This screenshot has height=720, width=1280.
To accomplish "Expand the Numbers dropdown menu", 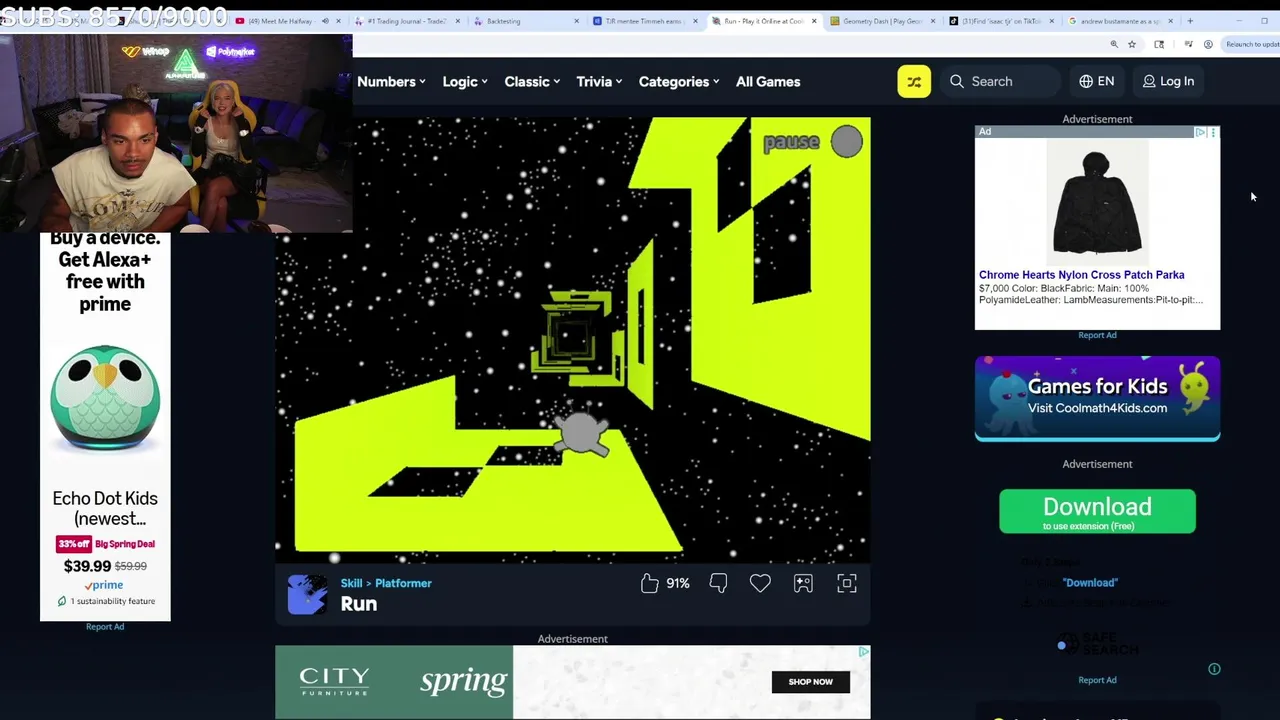I will [x=391, y=82].
